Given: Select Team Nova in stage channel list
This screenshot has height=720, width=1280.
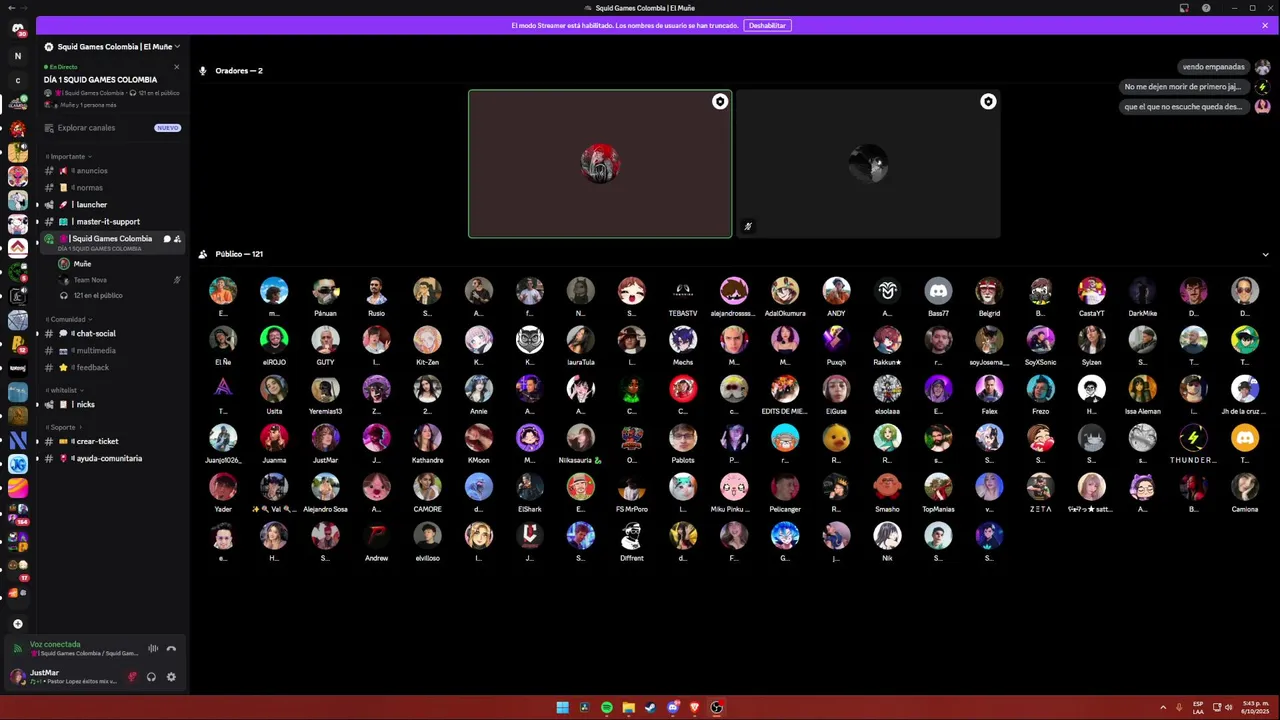Looking at the screenshot, I should point(90,280).
